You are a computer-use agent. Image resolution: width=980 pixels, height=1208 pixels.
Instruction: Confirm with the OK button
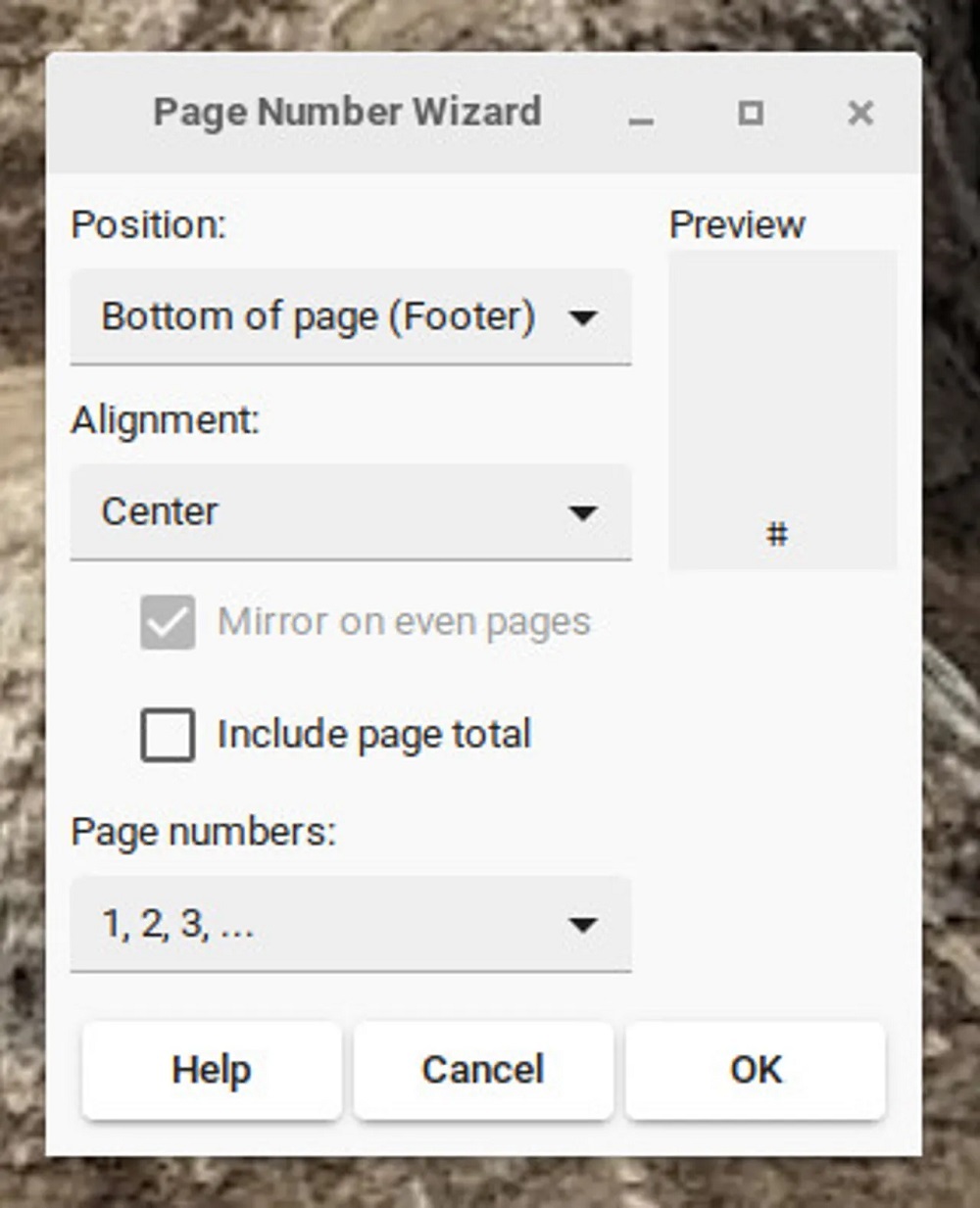[x=756, y=1070]
